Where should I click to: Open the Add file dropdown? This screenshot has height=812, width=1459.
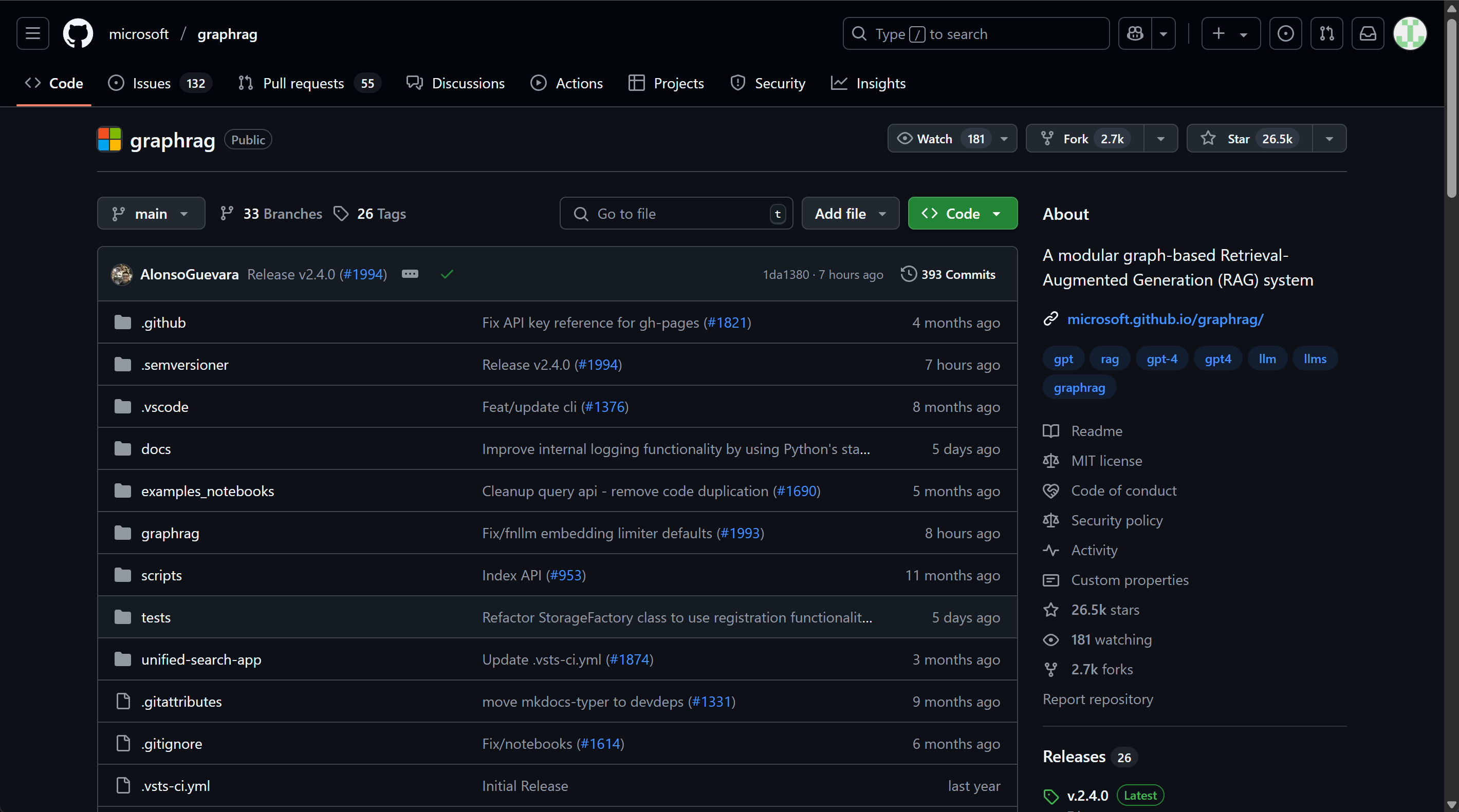point(850,213)
